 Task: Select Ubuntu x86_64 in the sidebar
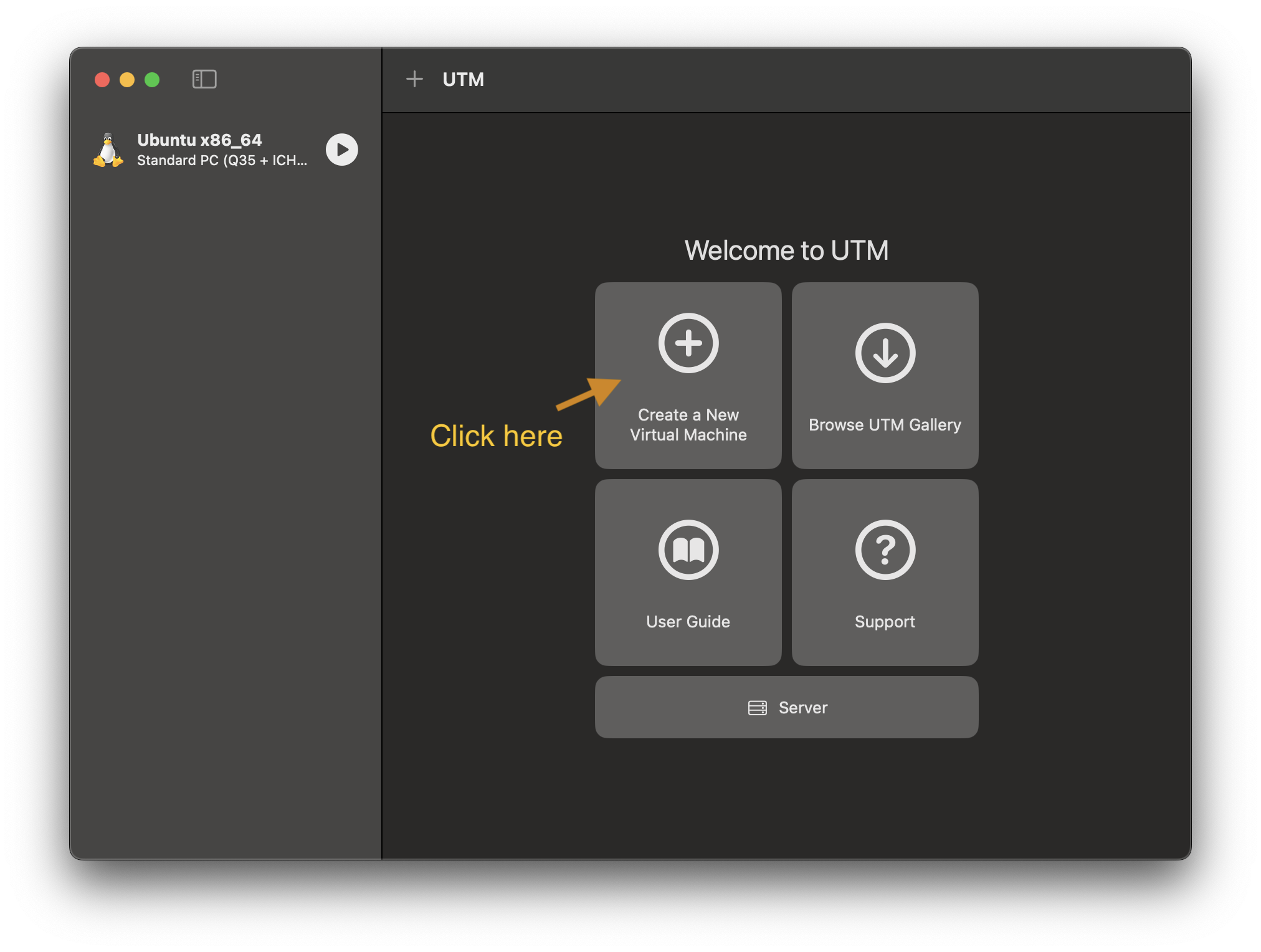click(x=199, y=140)
